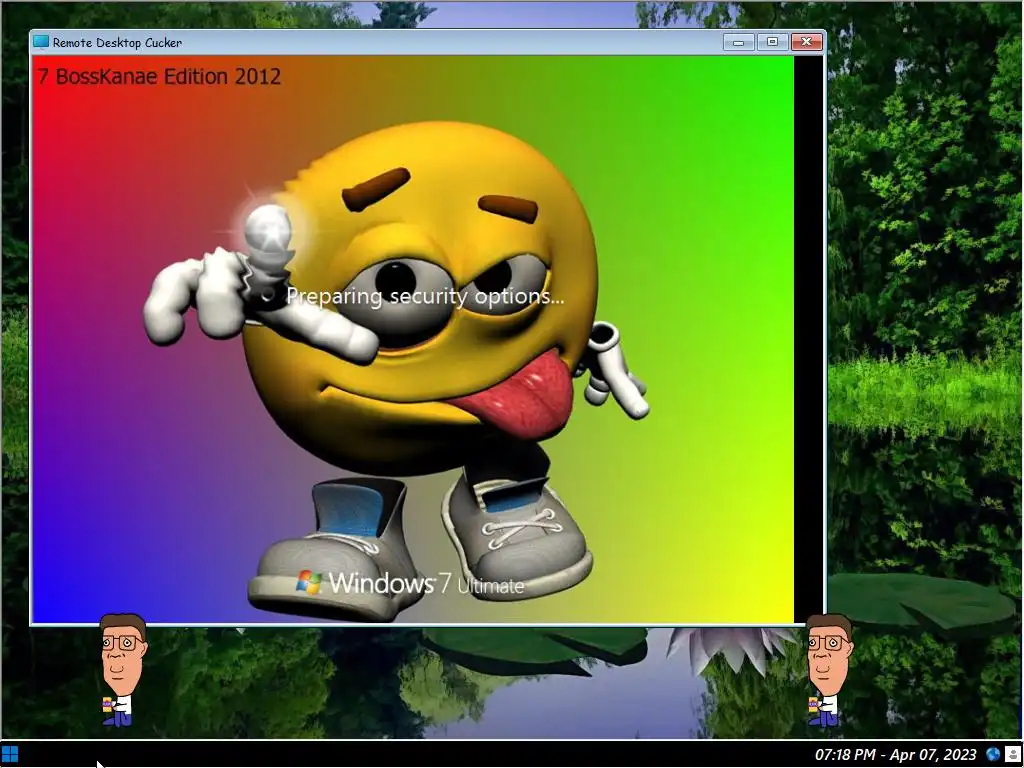Click the taskbar clock showing 07:18 PM
This screenshot has width=1024, height=768.
pyautogui.click(x=895, y=755)
